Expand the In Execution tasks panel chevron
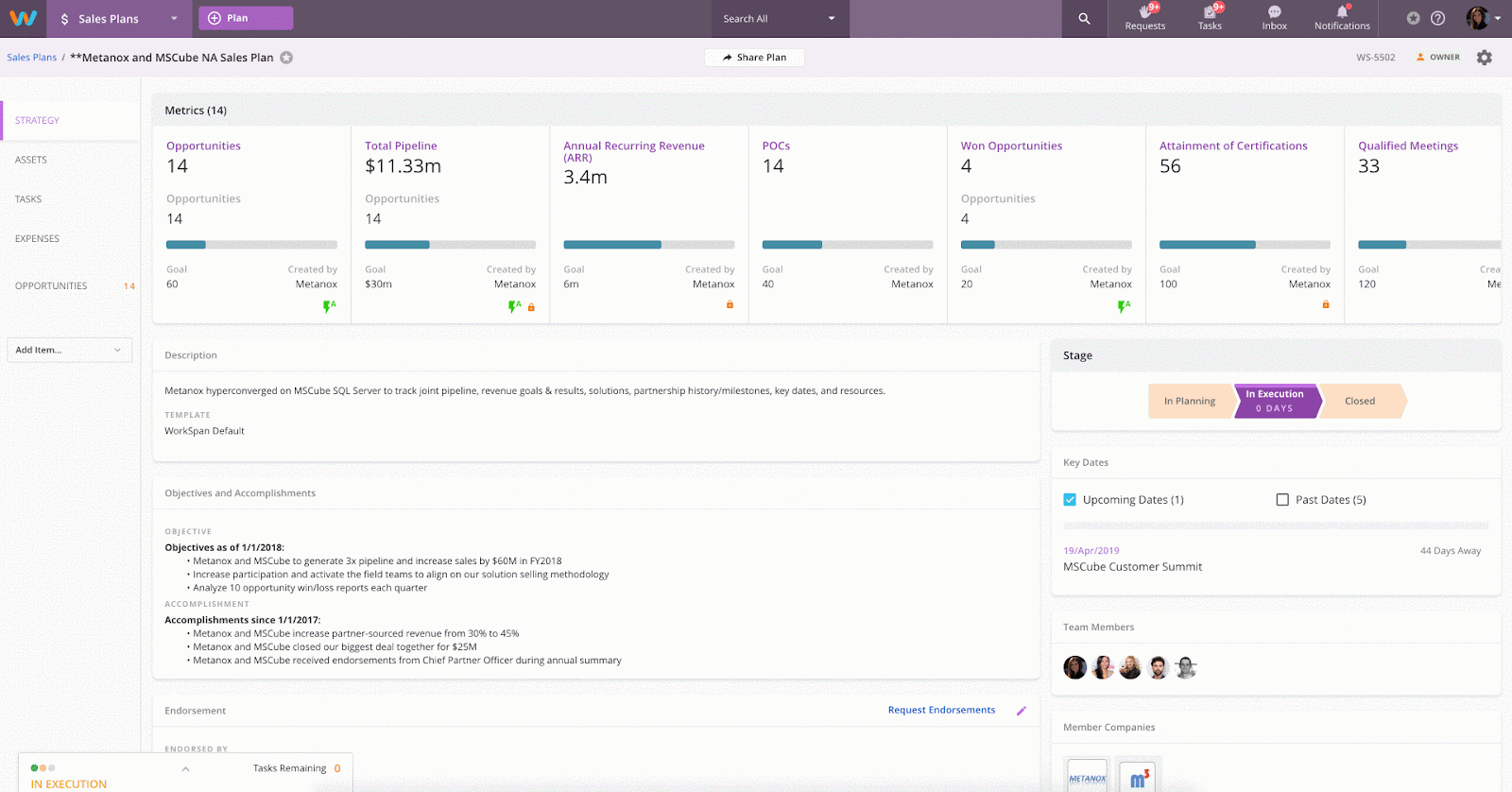 coord(185,769)
